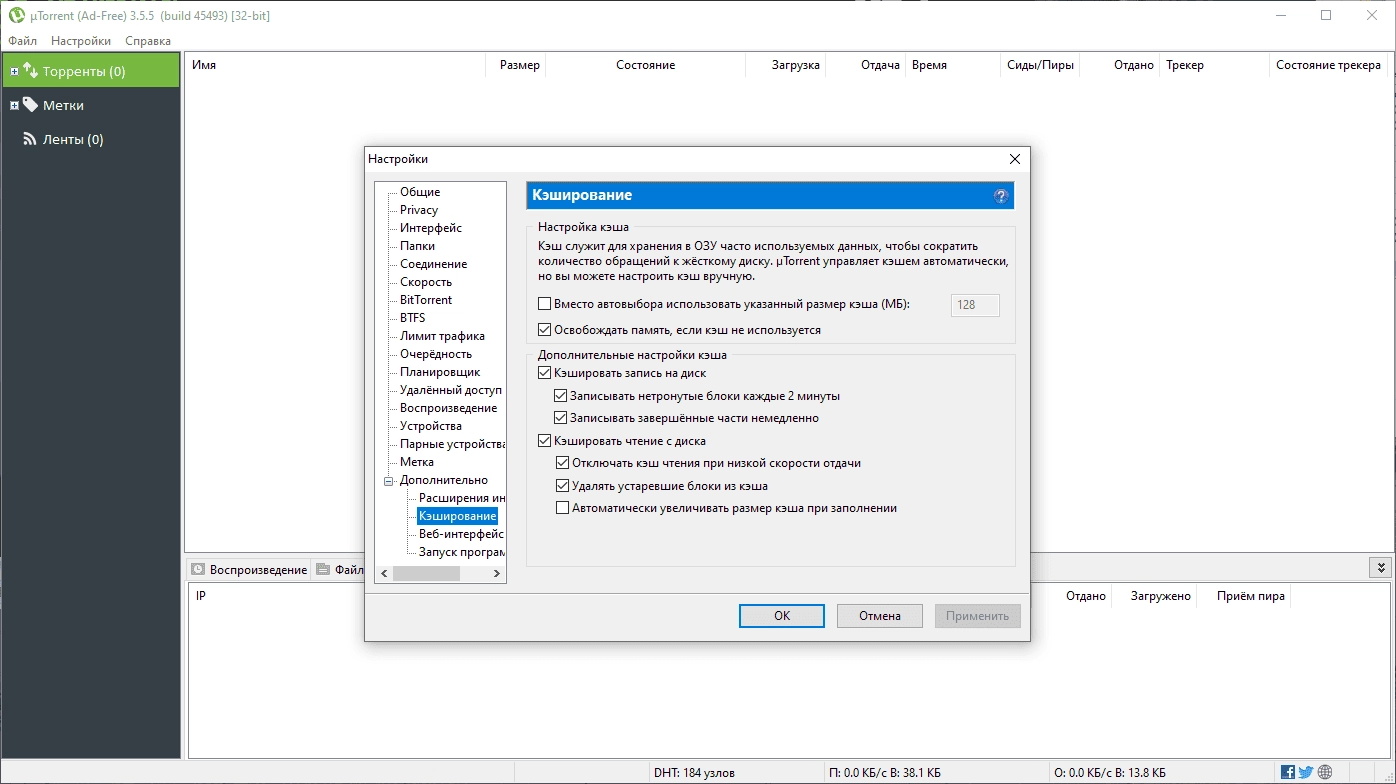Screen dimensions: 1396x784
Task: Click the Применить button
Action: coord(978,616)
